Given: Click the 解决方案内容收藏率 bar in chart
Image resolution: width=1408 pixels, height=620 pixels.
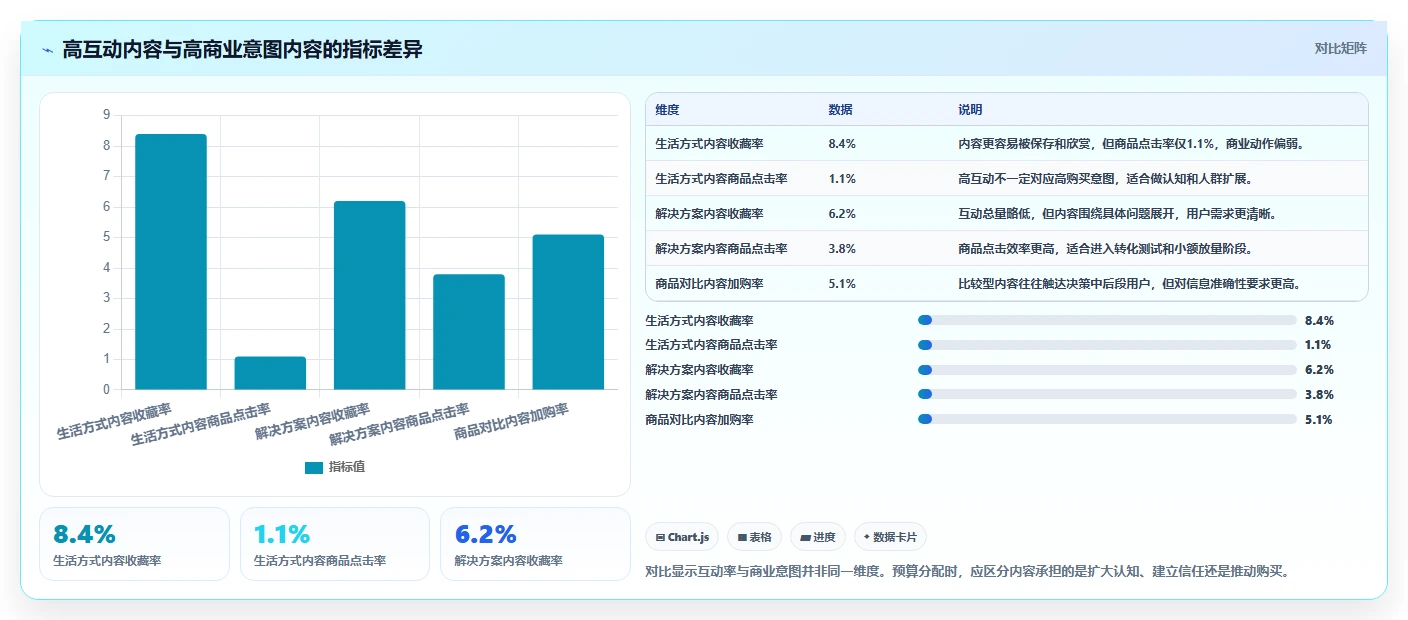Looking at the screenshot, I should click(x=369, y=295).
